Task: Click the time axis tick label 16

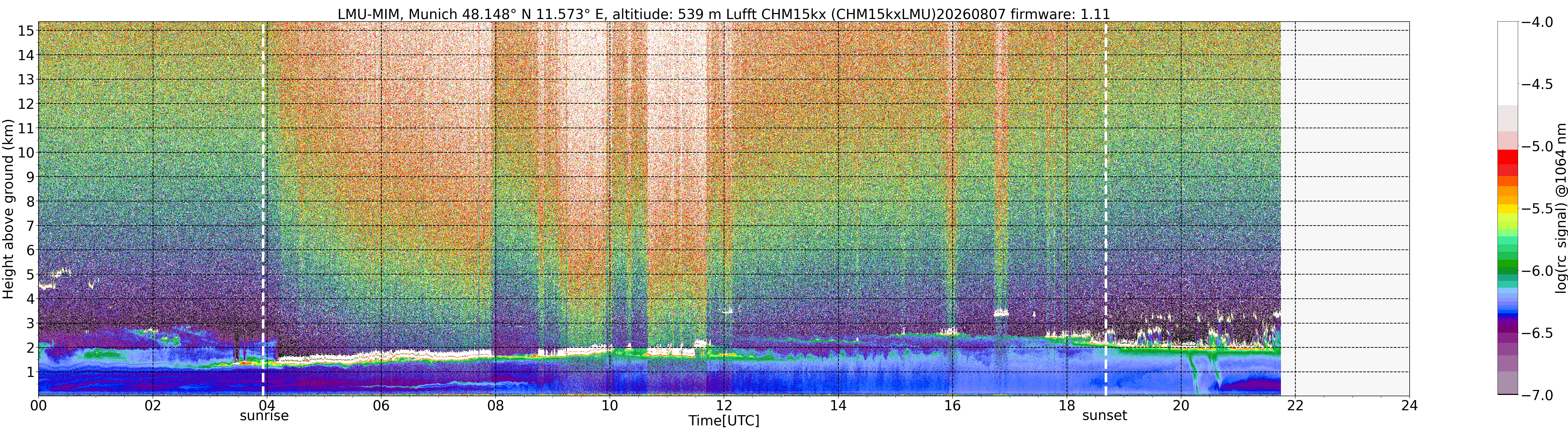Action: 952,406
